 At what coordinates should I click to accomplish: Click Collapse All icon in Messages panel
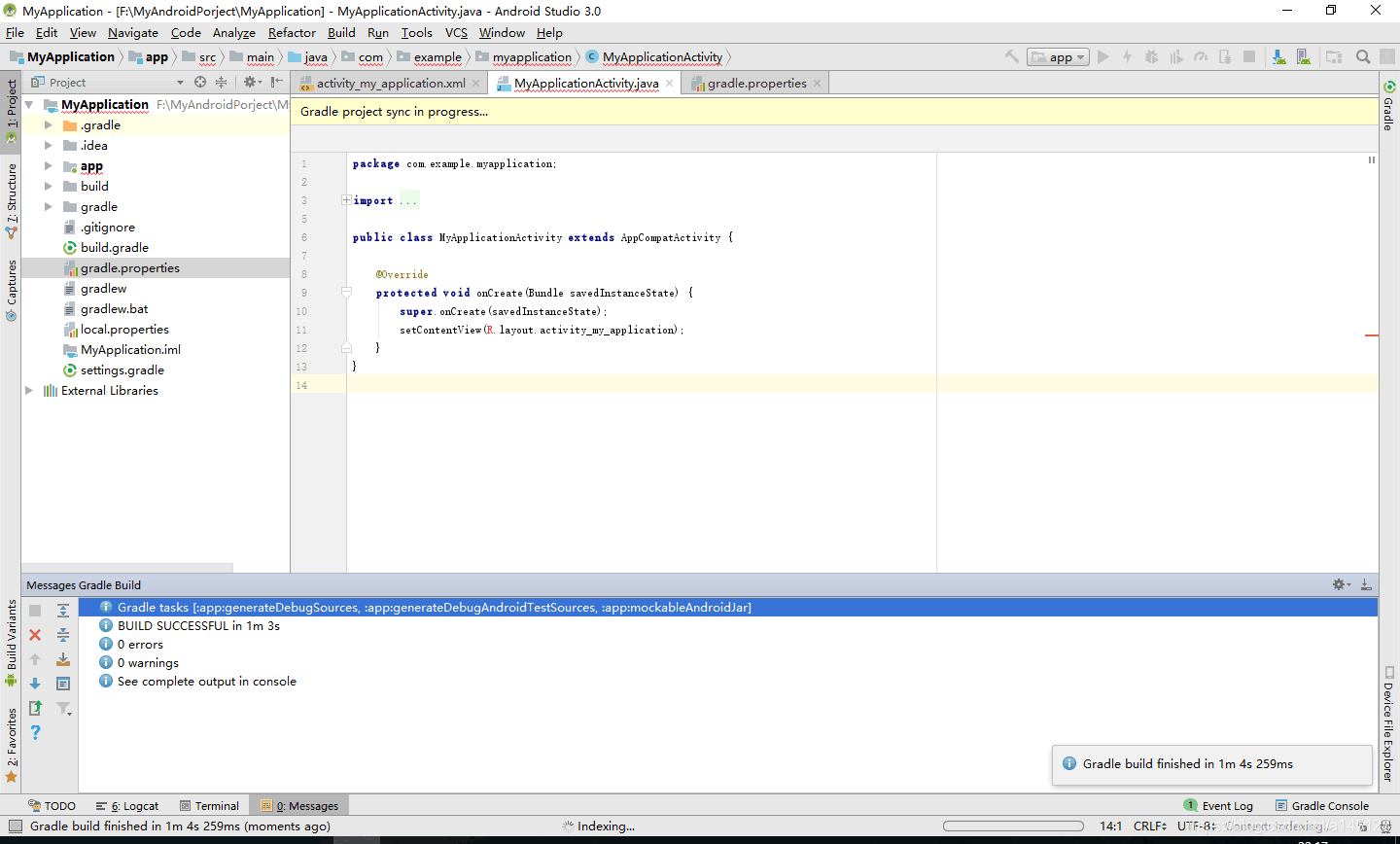point(63,635)
